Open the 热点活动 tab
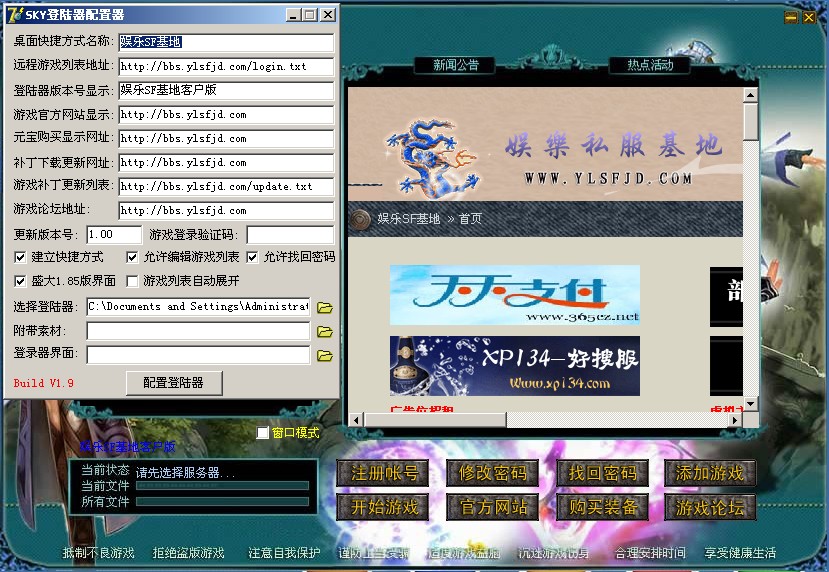Screen dimensions: 829x572 point(650,65)
